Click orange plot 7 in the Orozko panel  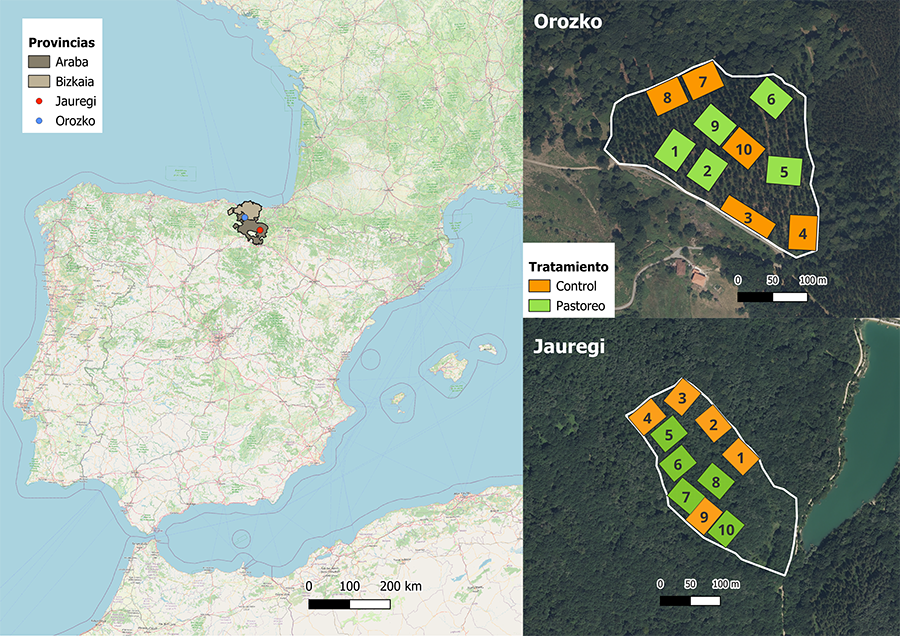703,81
